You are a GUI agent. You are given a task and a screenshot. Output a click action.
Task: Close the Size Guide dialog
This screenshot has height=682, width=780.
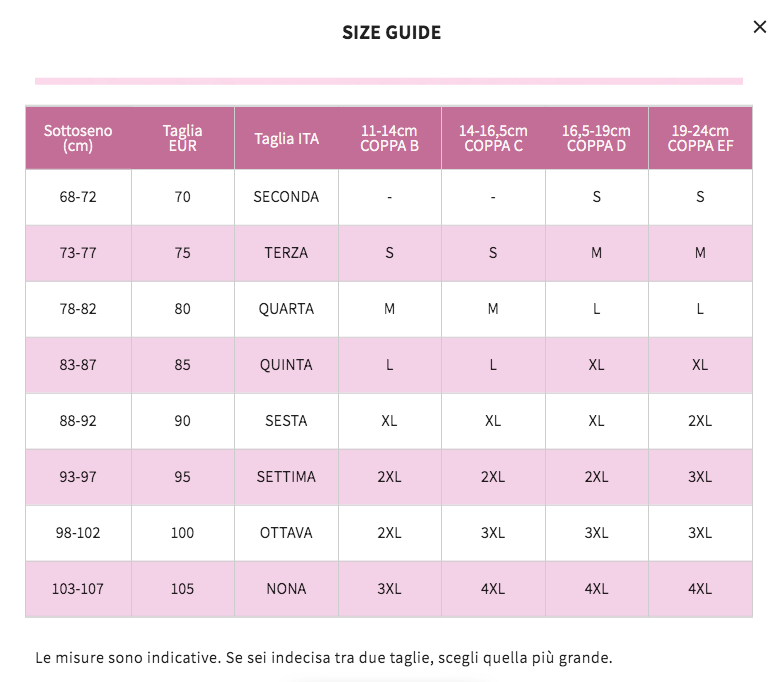click(x=759, y=27)
